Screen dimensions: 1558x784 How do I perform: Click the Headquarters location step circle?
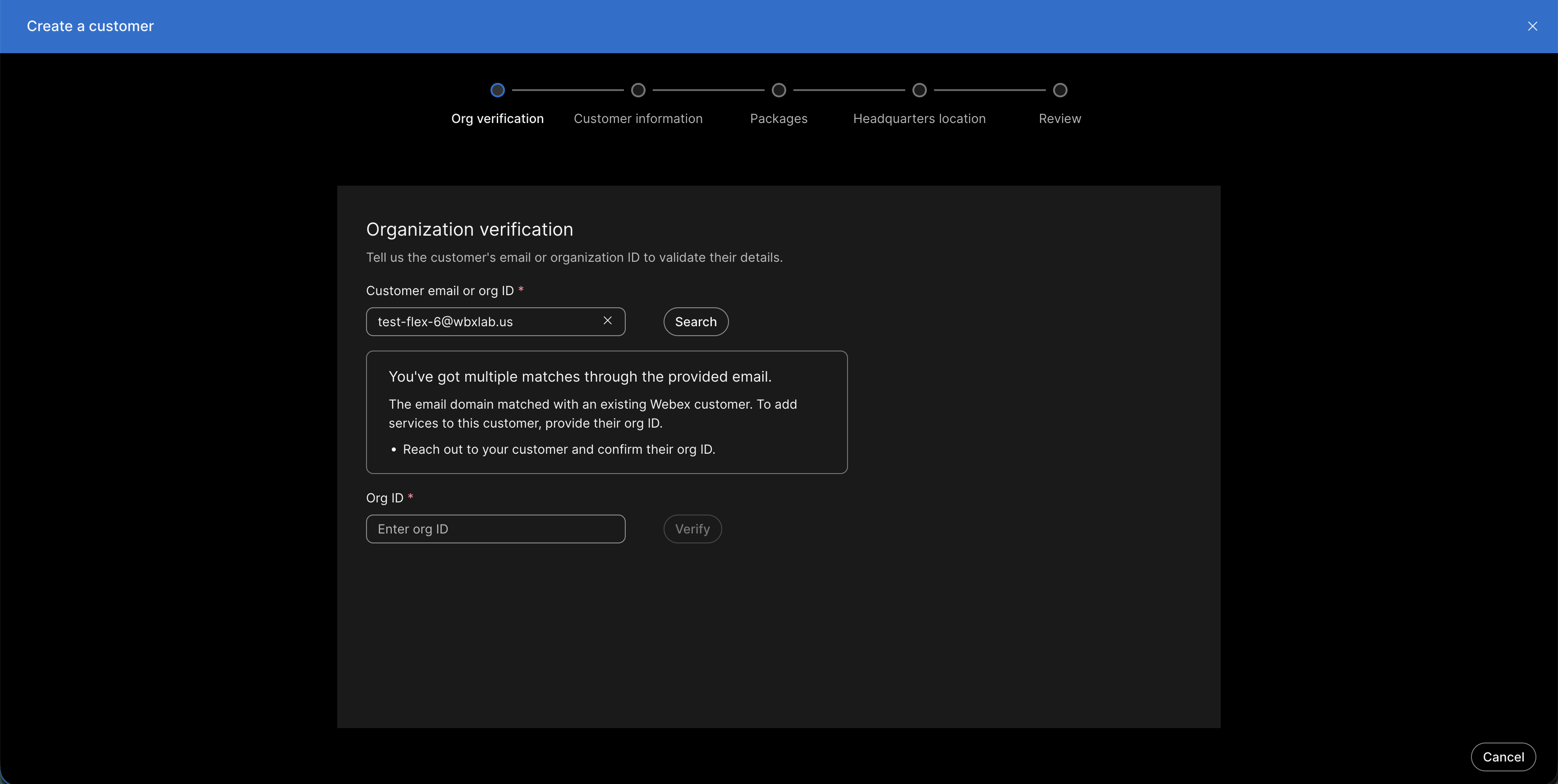(919, 90)
